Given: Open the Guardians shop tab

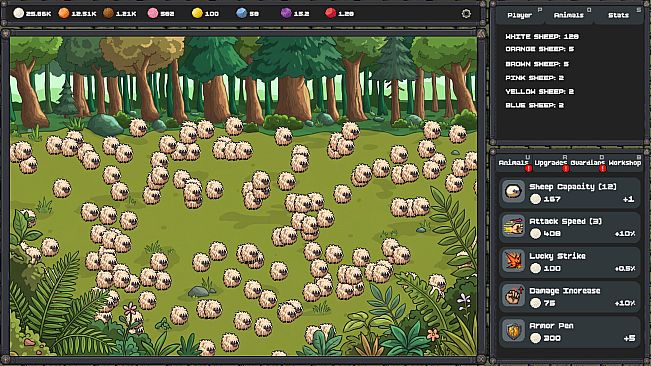Looking at the screenshot, I should coord(587,163).
